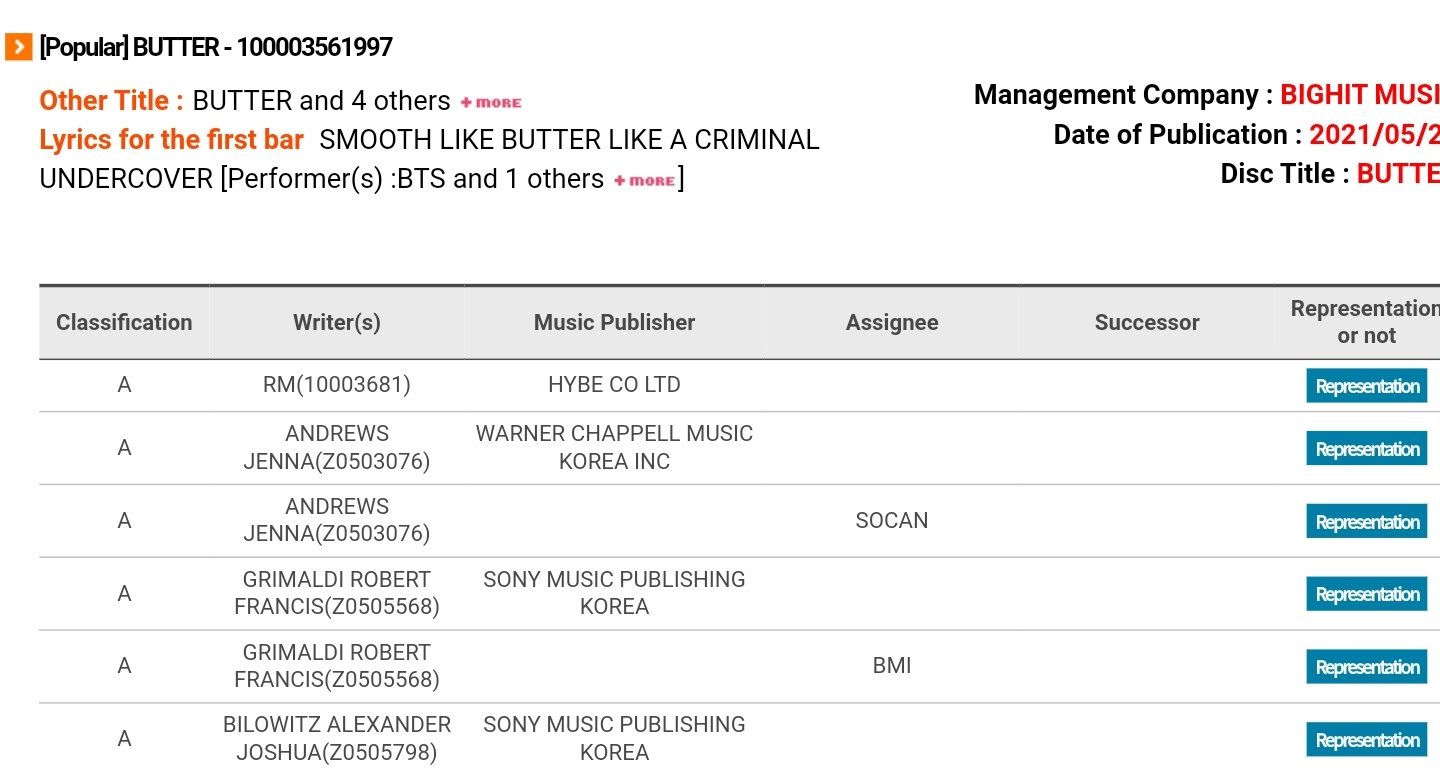
Task: Click the orange arrow icon beside BUTTER title
Action: 18,46
